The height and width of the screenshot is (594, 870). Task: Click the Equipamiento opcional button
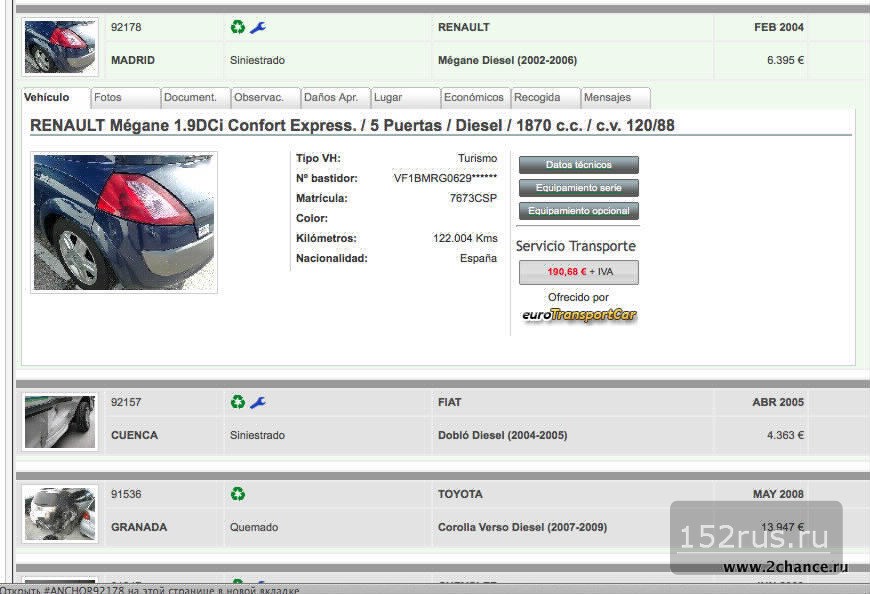point(579,211)
